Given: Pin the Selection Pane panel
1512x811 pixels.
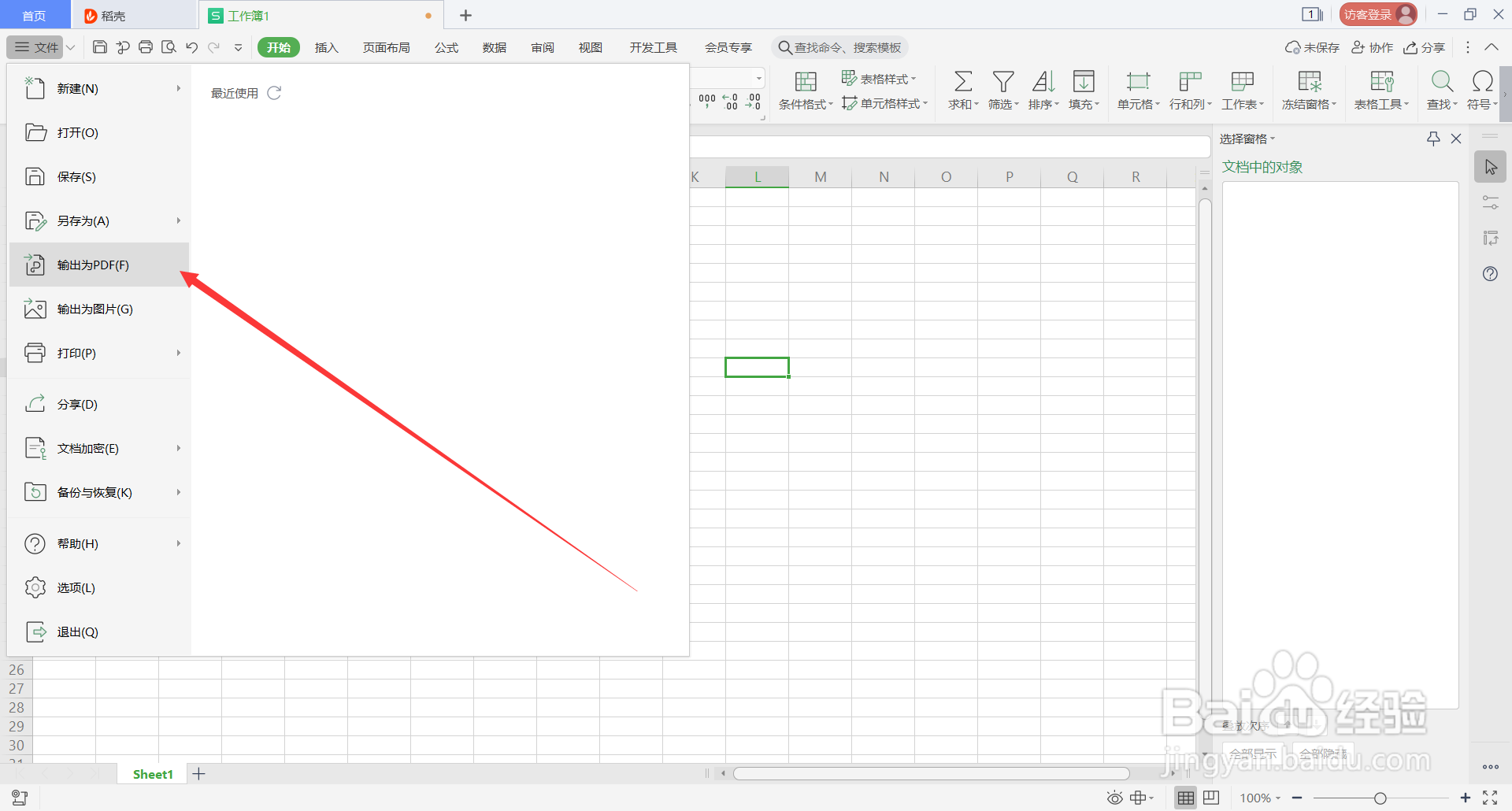Looking at the screenshot, I should [1432, 139].
